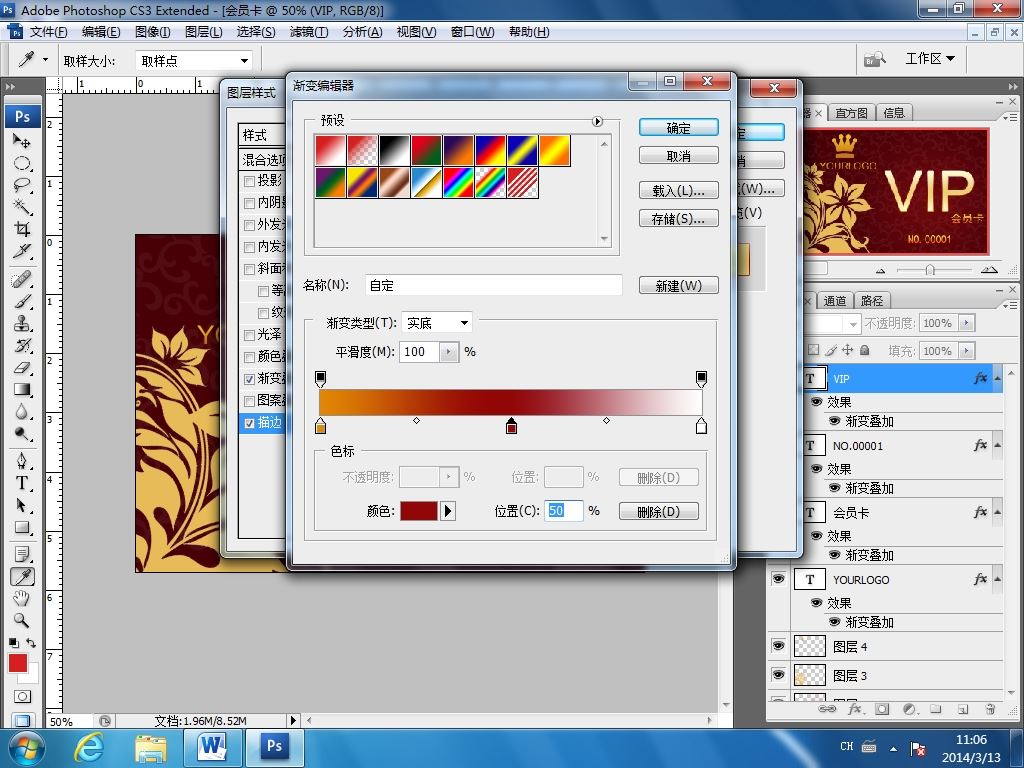Toggle the 描边 stroke checkbox
This screenshot has width=1024, height=768.
[249, 423]
